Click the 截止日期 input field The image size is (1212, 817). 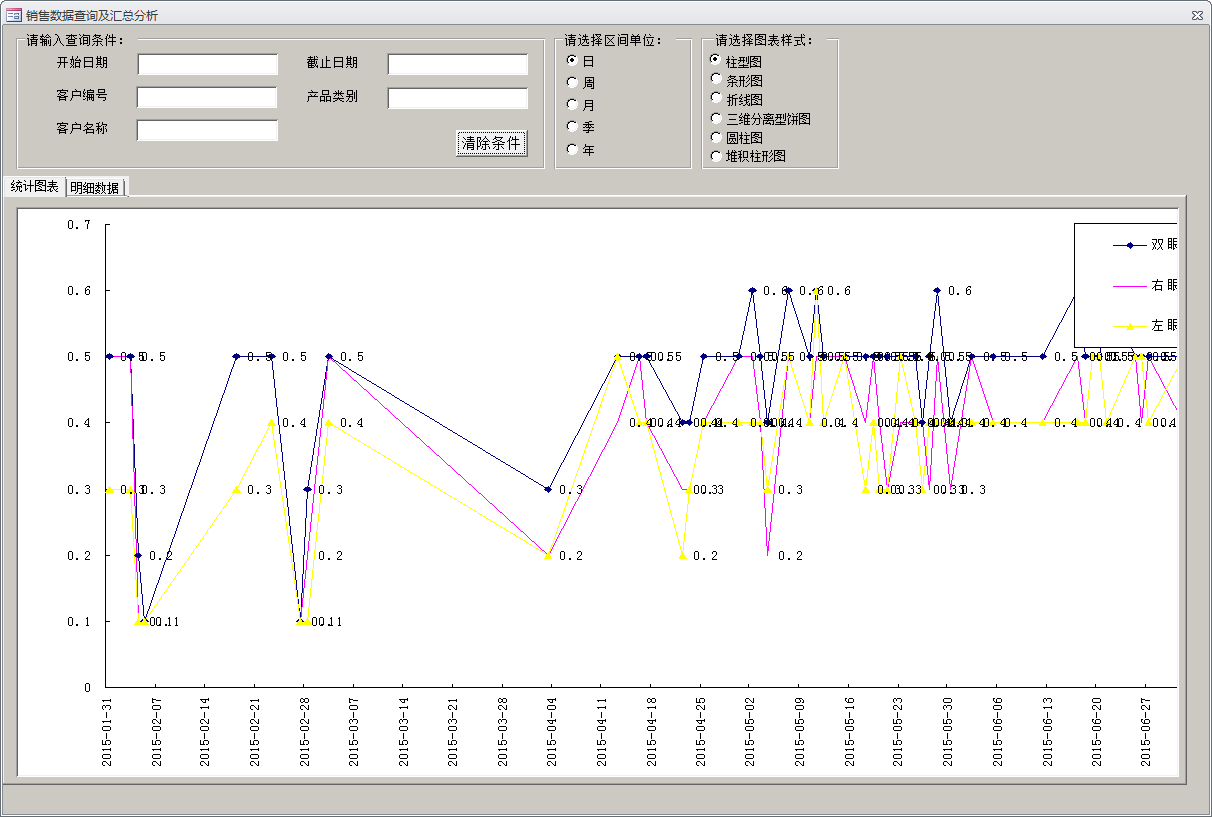[x=457, y=64]
